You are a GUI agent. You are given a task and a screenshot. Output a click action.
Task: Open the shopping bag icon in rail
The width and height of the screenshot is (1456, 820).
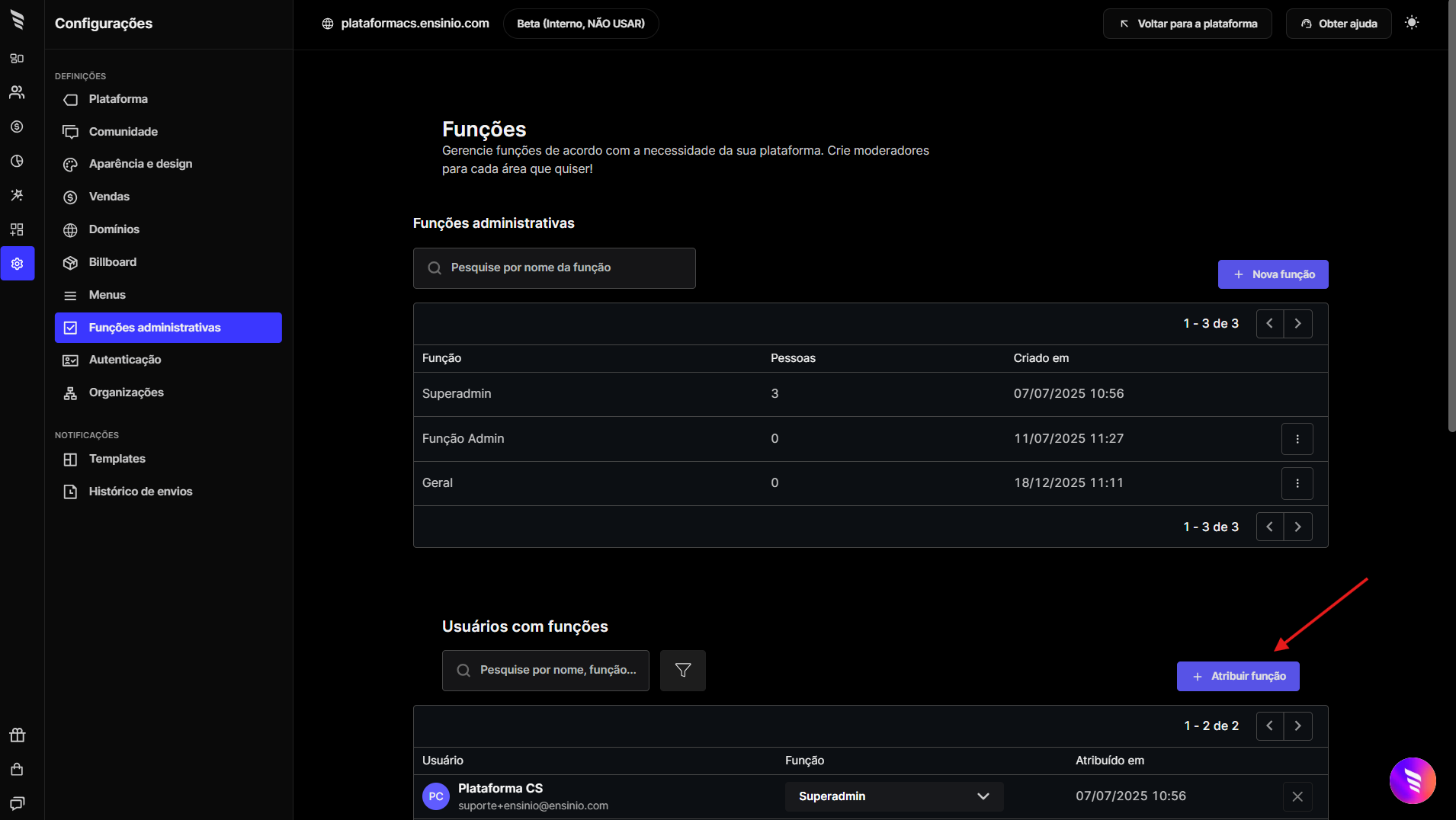tap(17, 769)
